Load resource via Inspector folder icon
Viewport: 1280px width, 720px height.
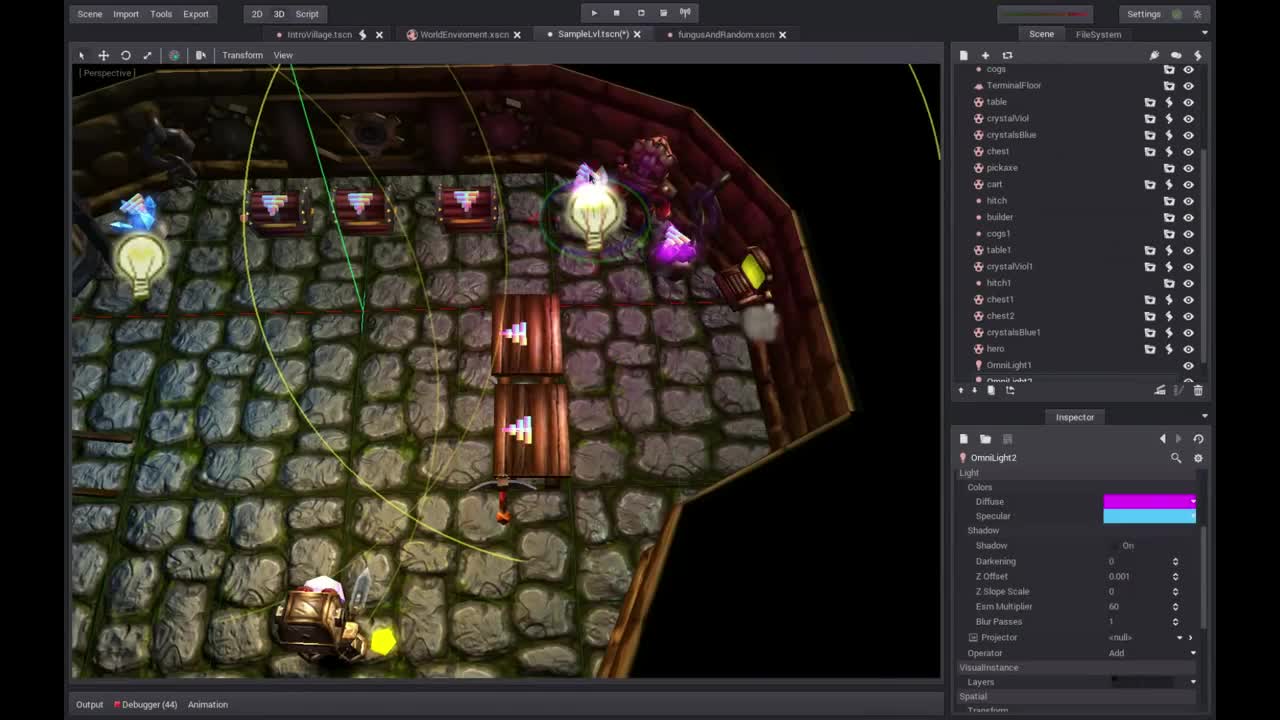[985, 439]
